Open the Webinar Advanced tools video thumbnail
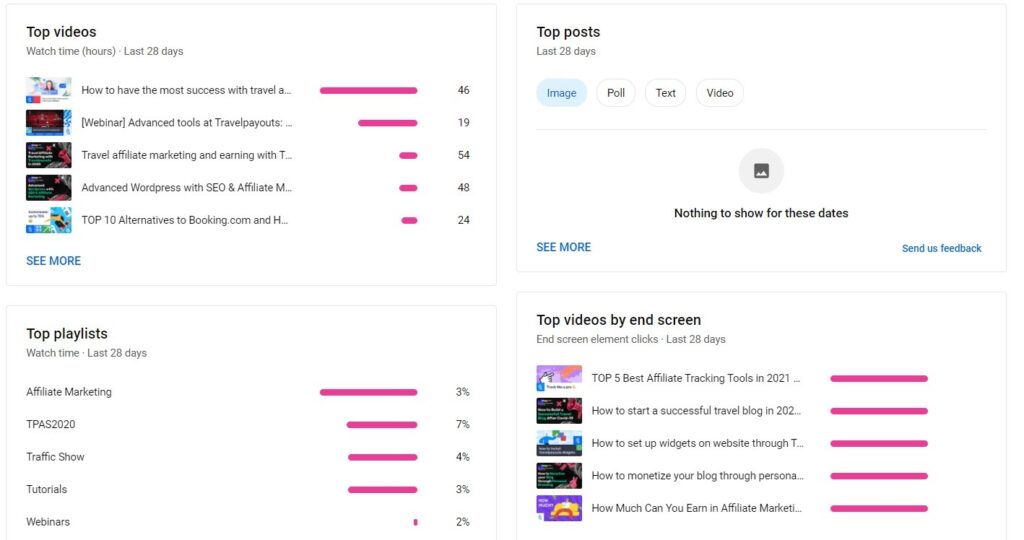This screenshot has height=540, width=1024. pos(48,123)
